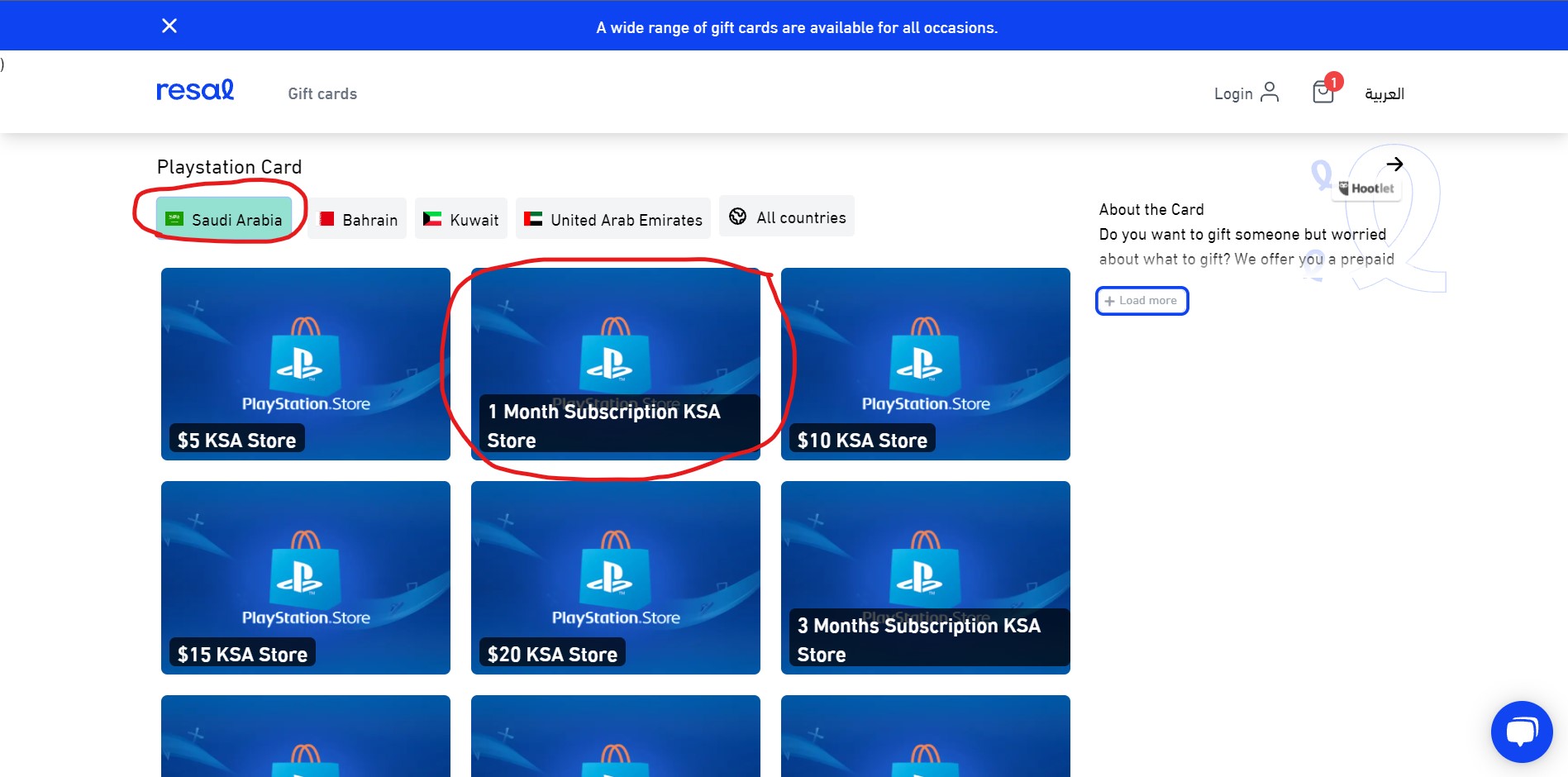This screenshot has height=777, width=1568.
Task: Click the About the Card heading
Action: 1151,209
